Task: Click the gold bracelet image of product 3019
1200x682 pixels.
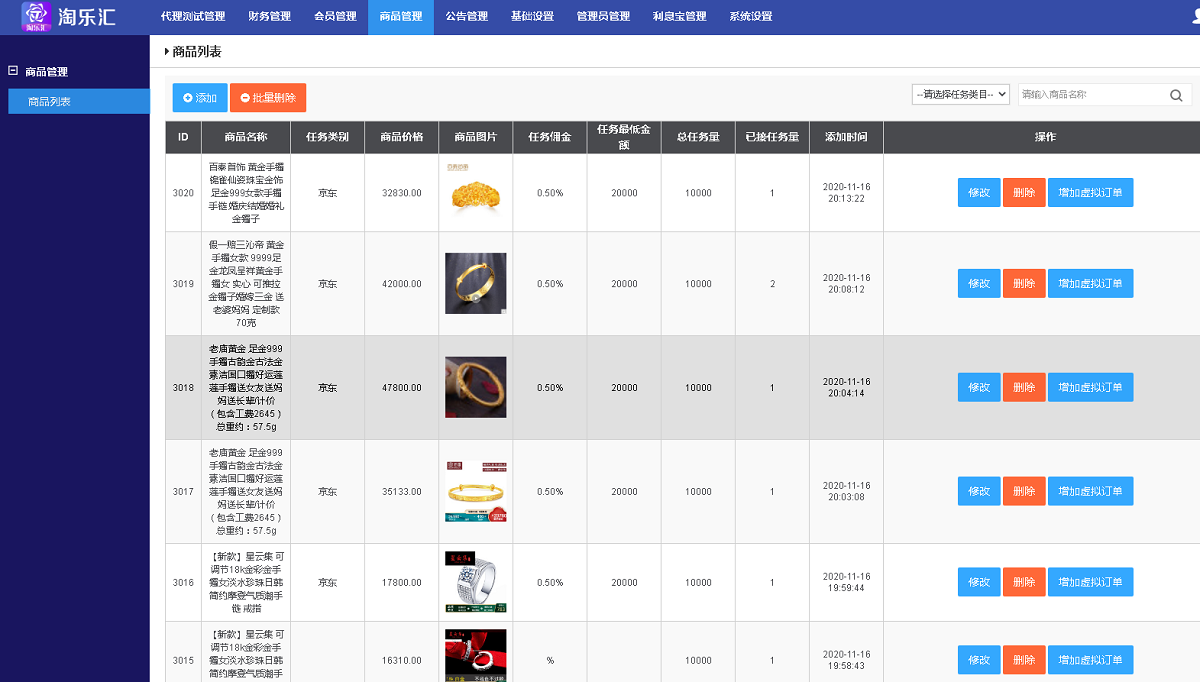Action: click(x=475, y=283)
